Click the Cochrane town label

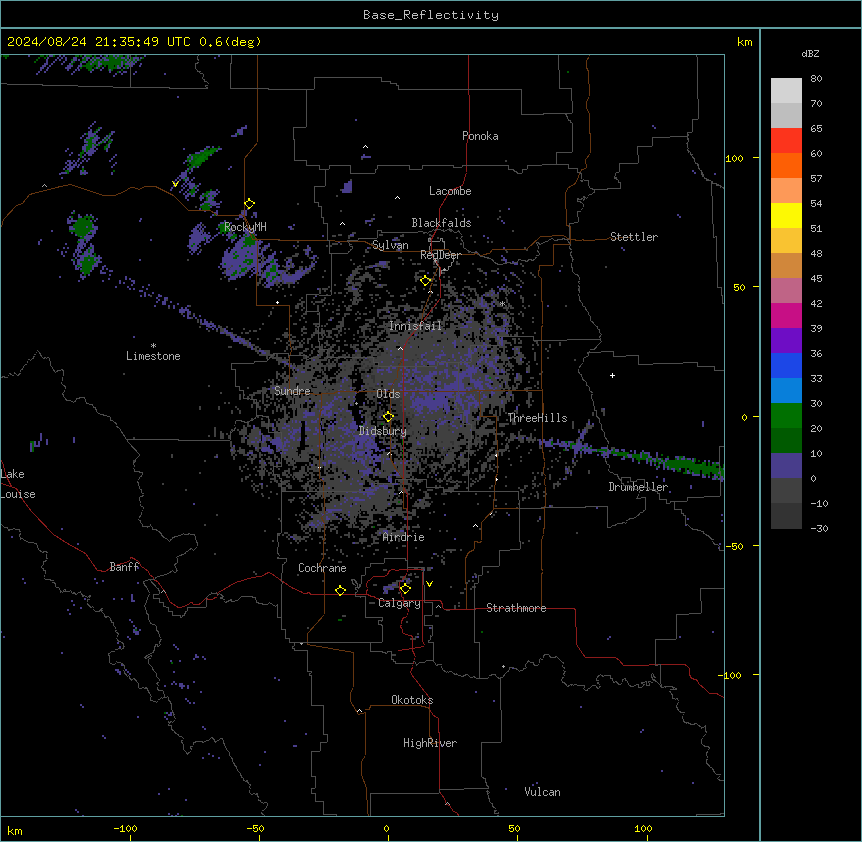322,568
